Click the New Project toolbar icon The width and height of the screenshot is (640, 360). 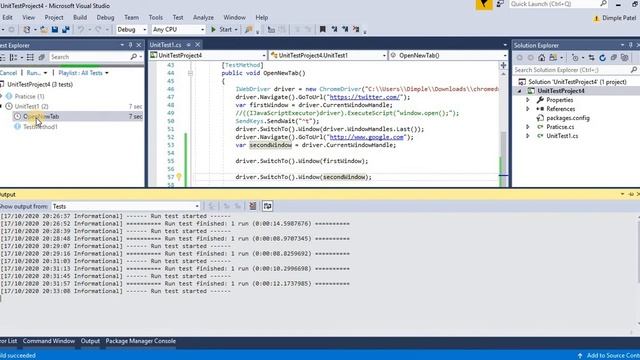coord(27,29)
